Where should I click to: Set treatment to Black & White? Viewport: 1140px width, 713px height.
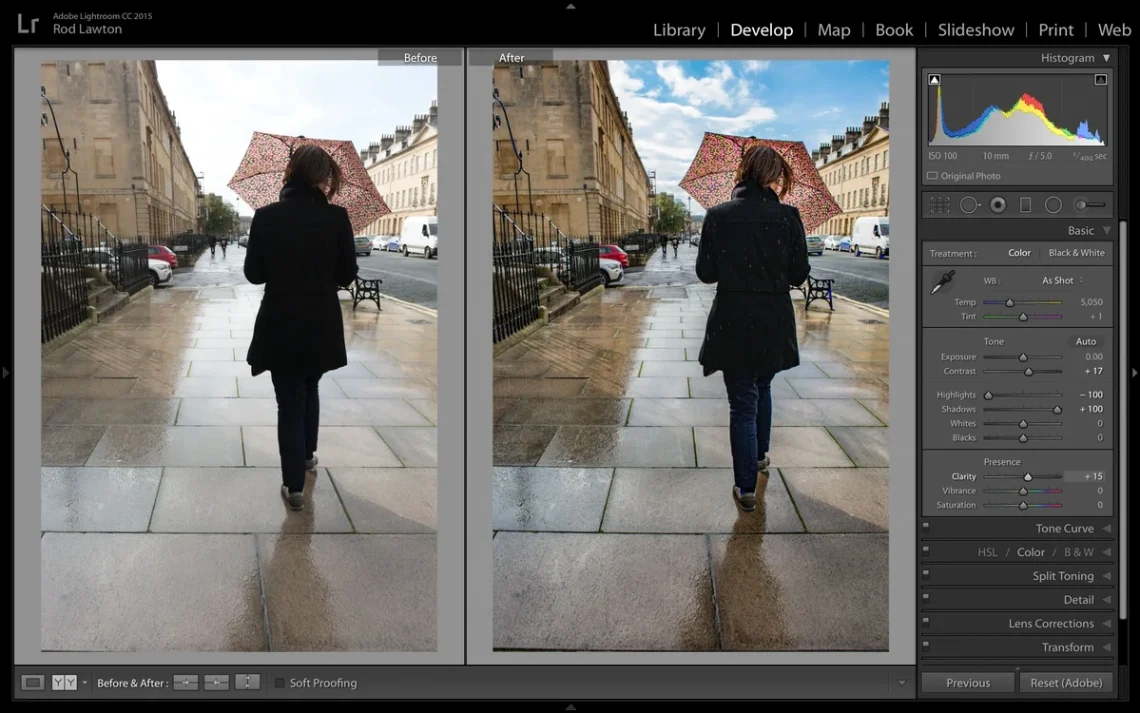1076,253
